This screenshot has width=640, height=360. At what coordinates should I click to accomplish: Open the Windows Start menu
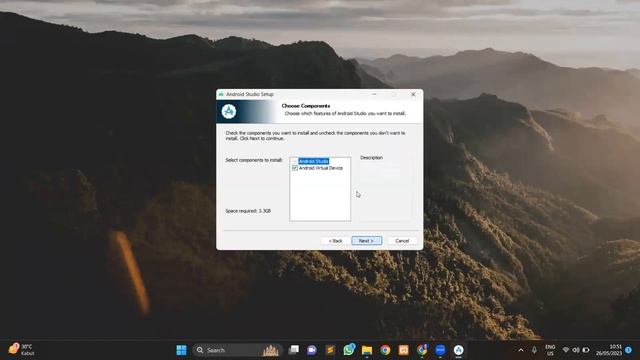pos(181,350)
